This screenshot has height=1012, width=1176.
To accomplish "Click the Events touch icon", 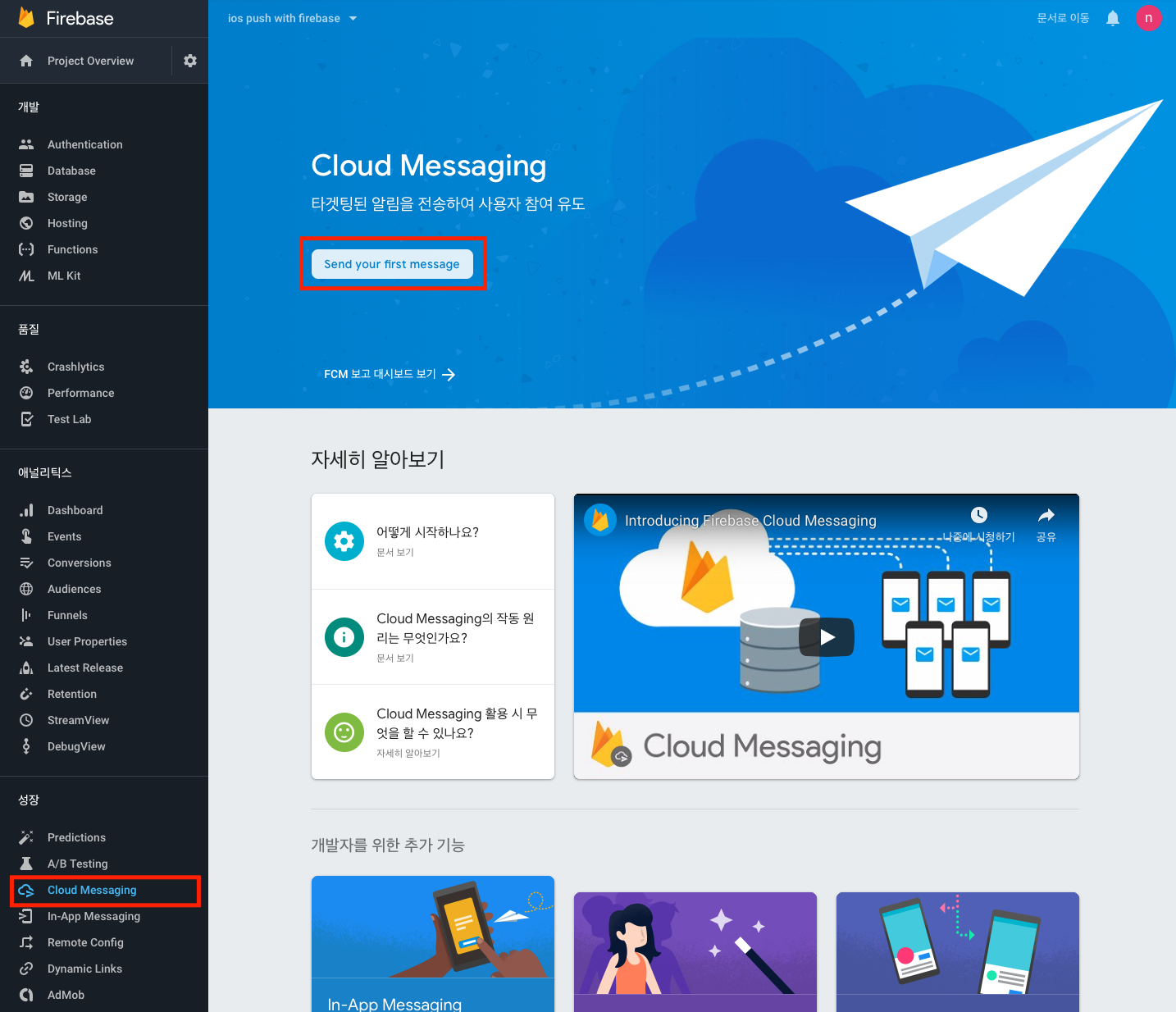I will tap(26, 536).
